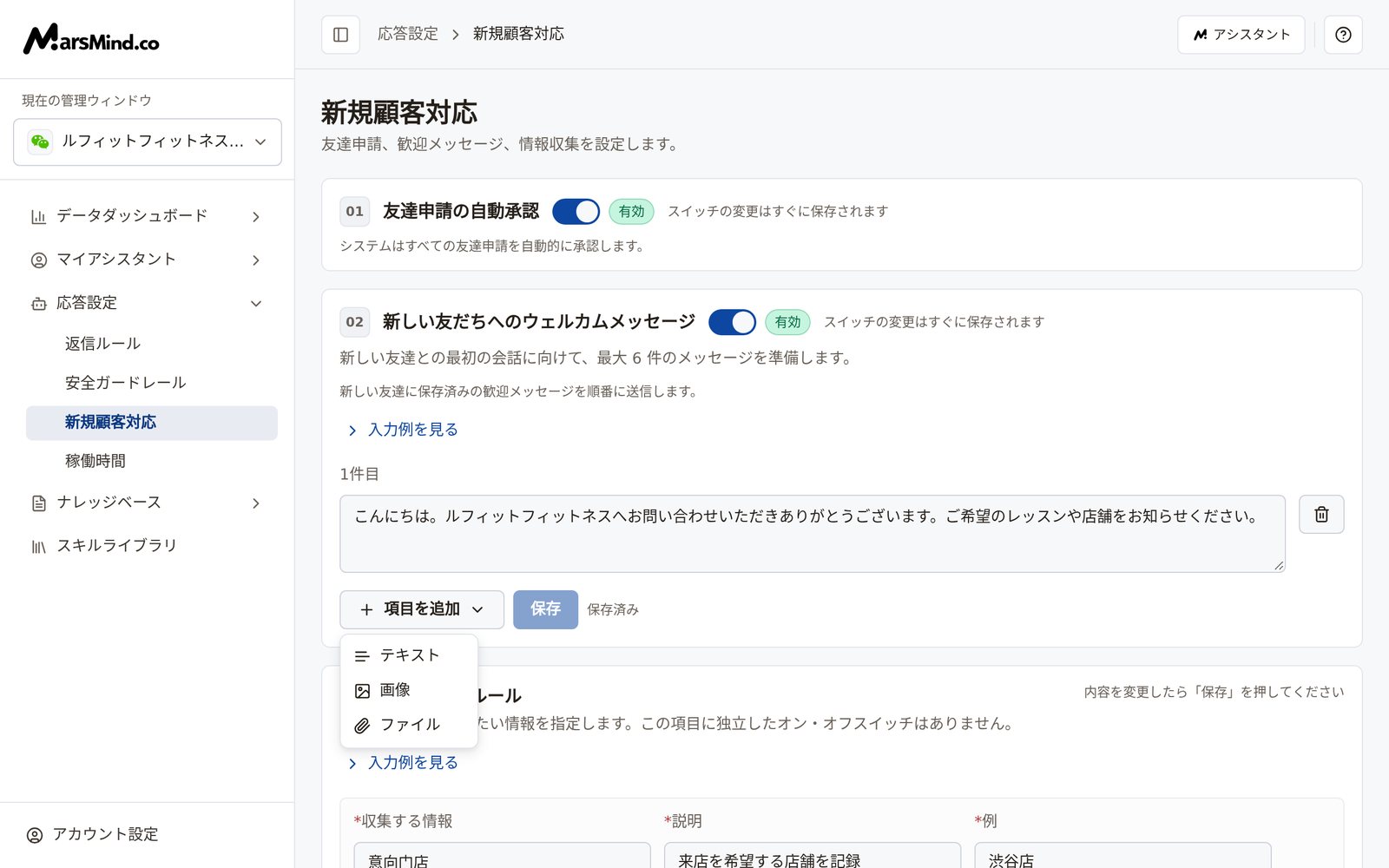This screenshot has height=868, width=1389.
Task: Click the 保存 save button
Action: [x=545, y=609]
